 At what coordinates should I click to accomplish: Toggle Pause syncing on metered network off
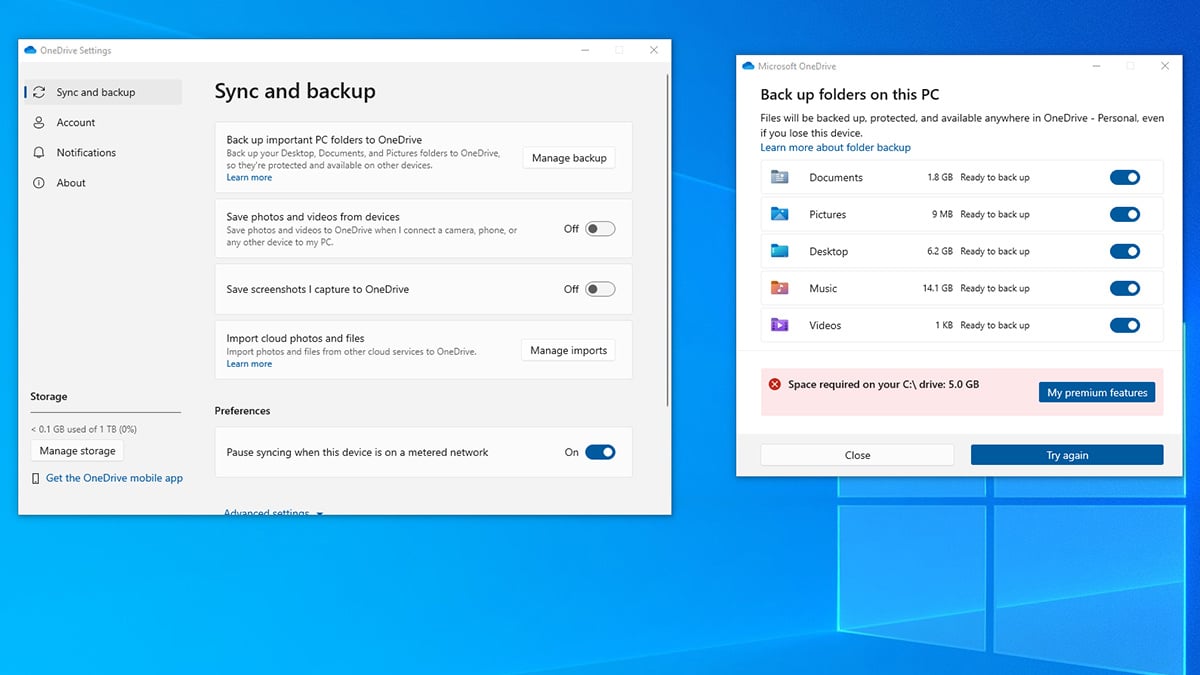click(600, 452)
